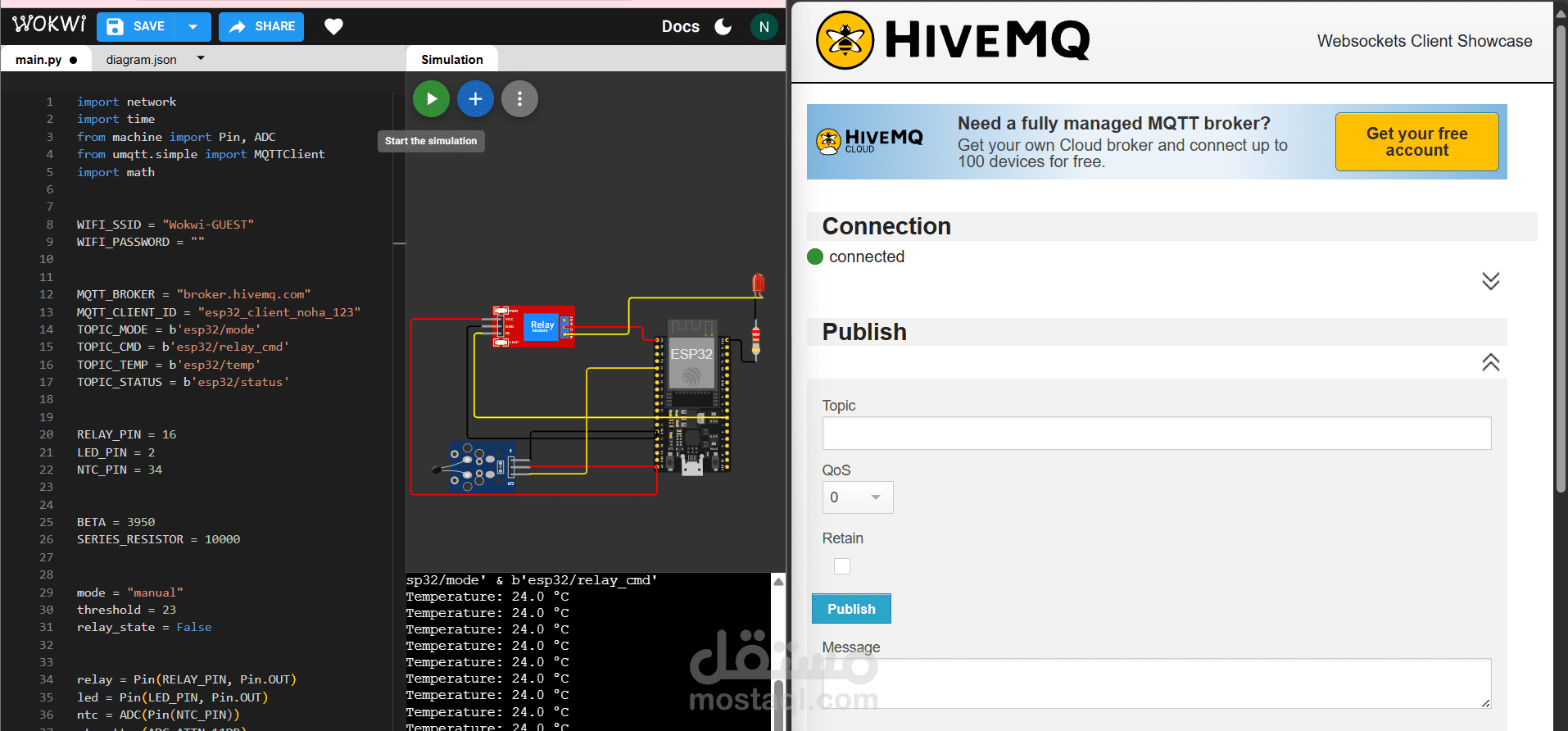1568x731 pixels.
Task: Click Websockets Client Showcase text
Action: coord(1424,41)
